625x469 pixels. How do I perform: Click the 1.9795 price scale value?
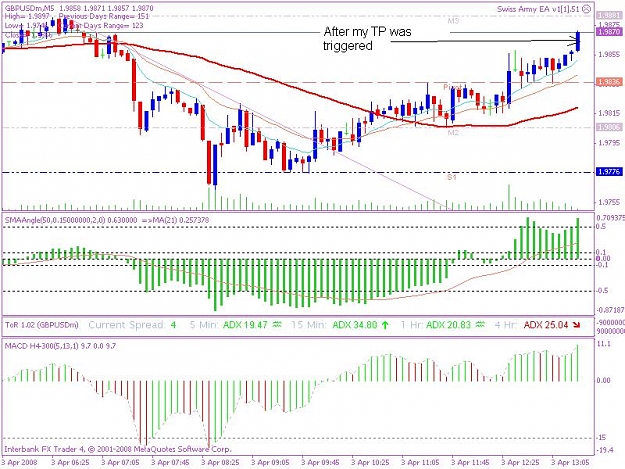[x=609, y=143]
